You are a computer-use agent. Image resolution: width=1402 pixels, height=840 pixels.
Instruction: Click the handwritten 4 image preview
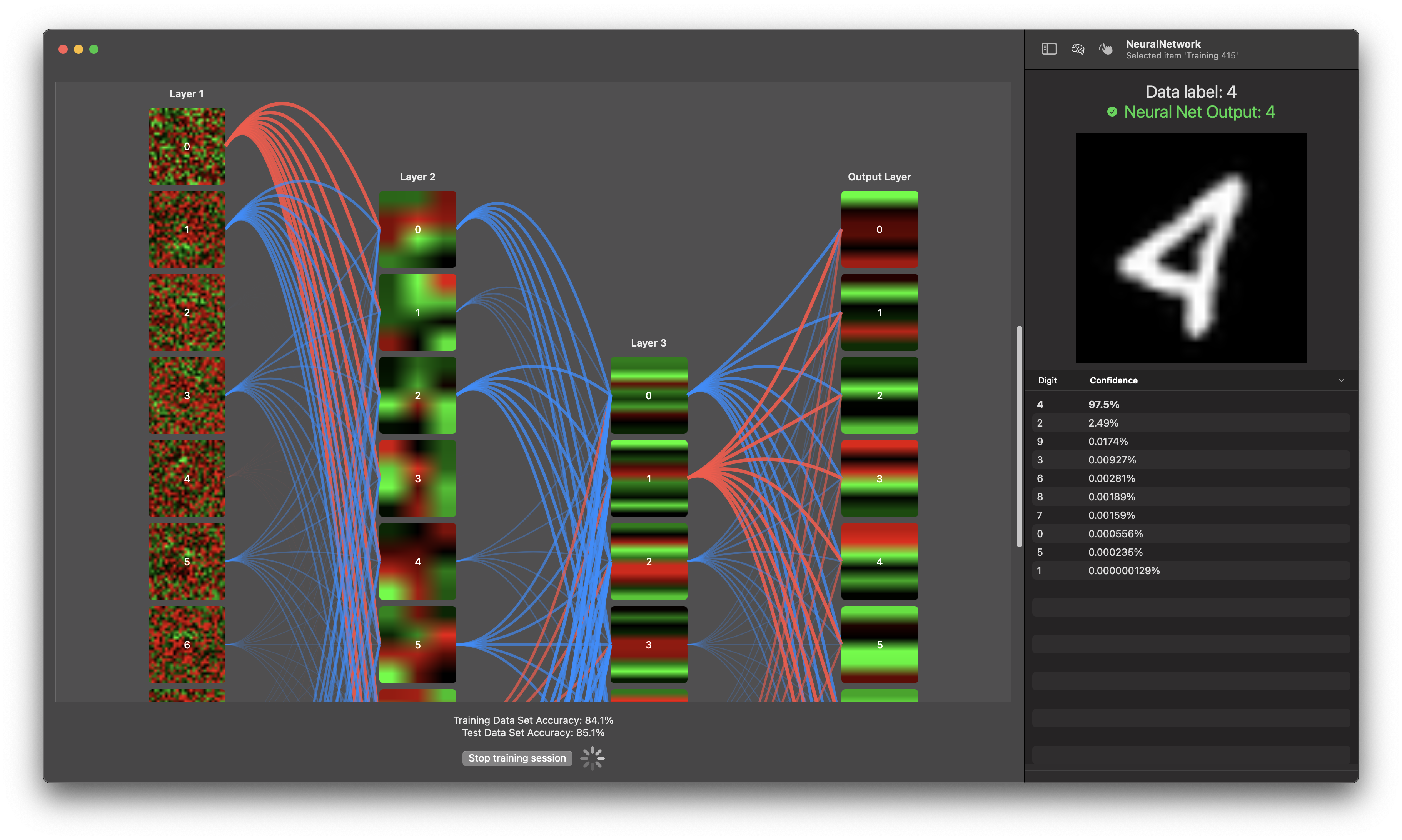[1191, 248]
